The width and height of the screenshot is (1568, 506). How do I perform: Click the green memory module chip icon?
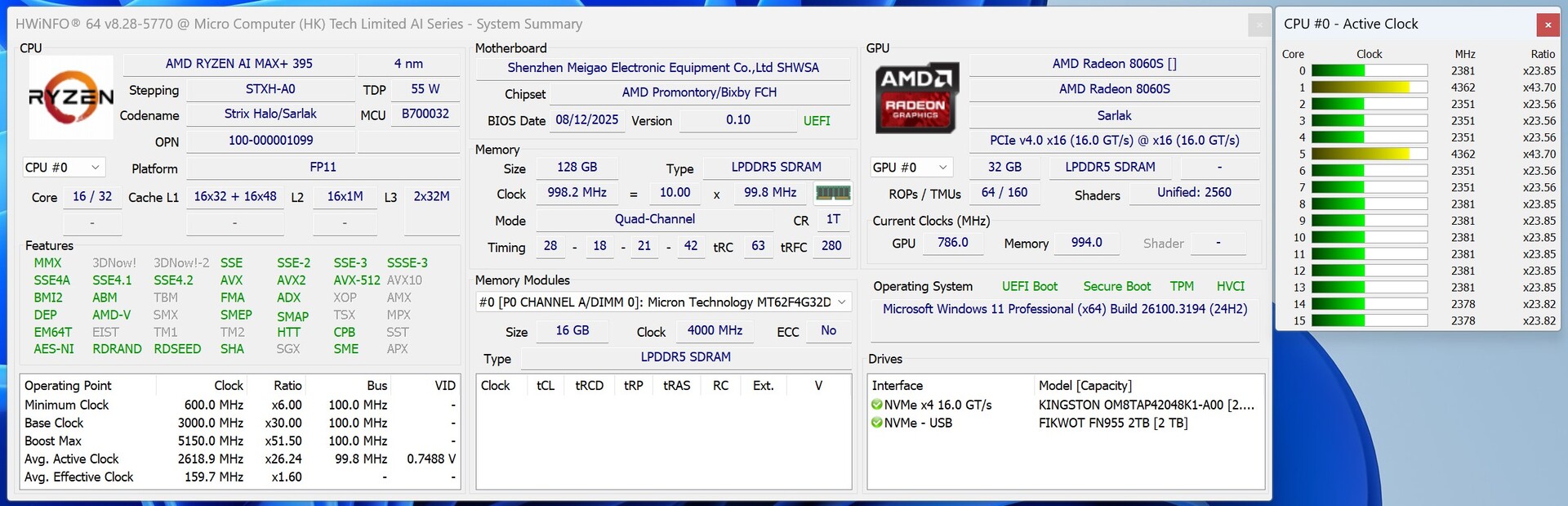point(833,193)
